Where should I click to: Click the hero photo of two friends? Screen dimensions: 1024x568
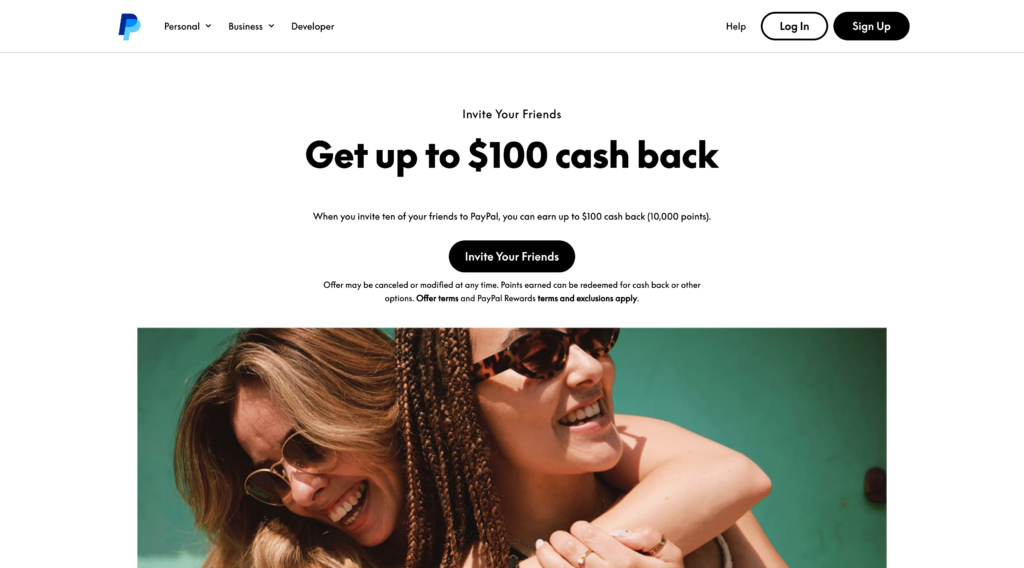point(511,448)
